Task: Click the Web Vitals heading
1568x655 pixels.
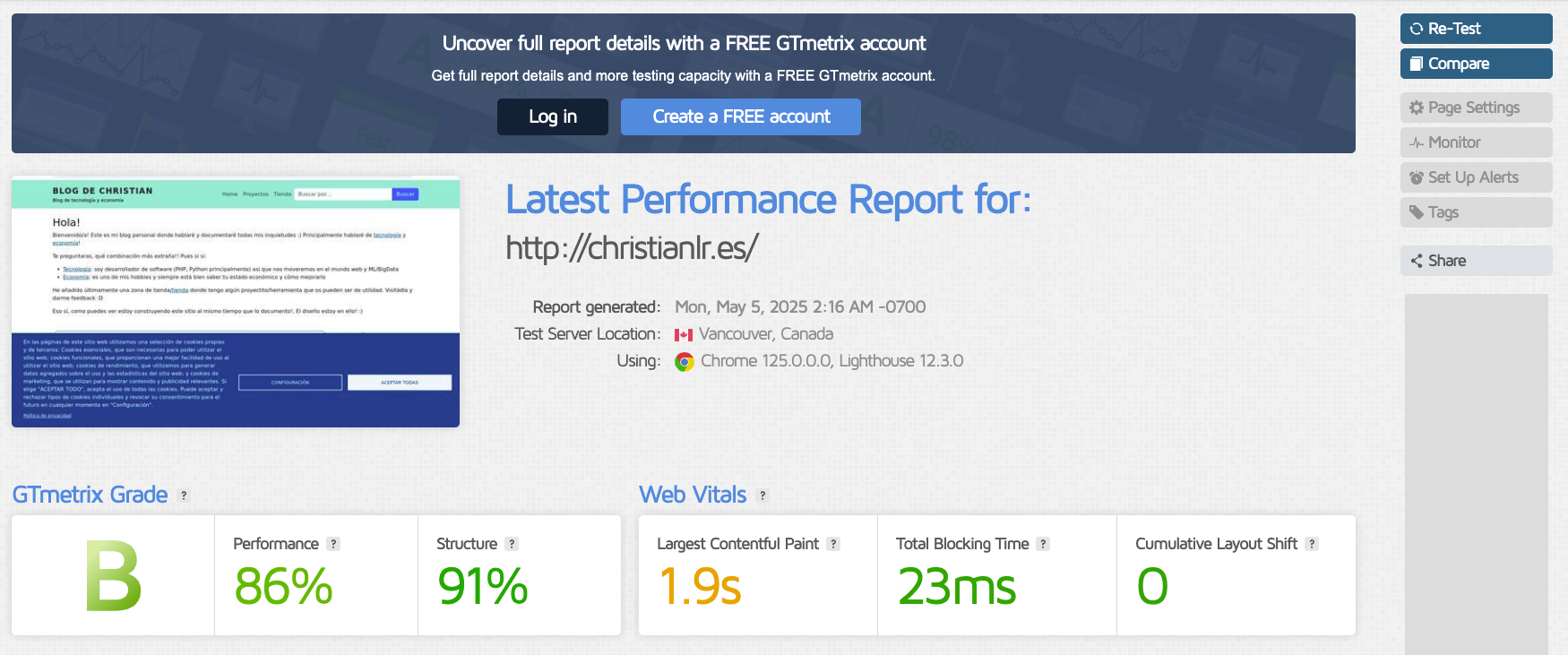Action: coord(693,495)
